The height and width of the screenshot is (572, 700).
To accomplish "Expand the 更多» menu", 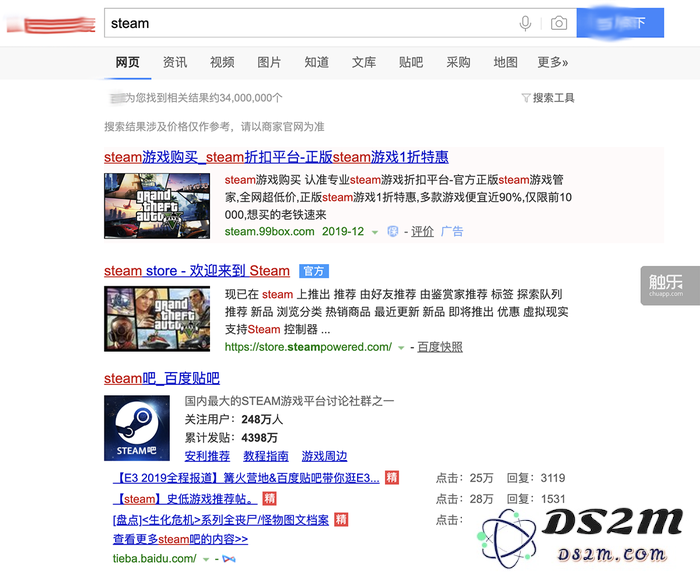I will tap(553, 62).
